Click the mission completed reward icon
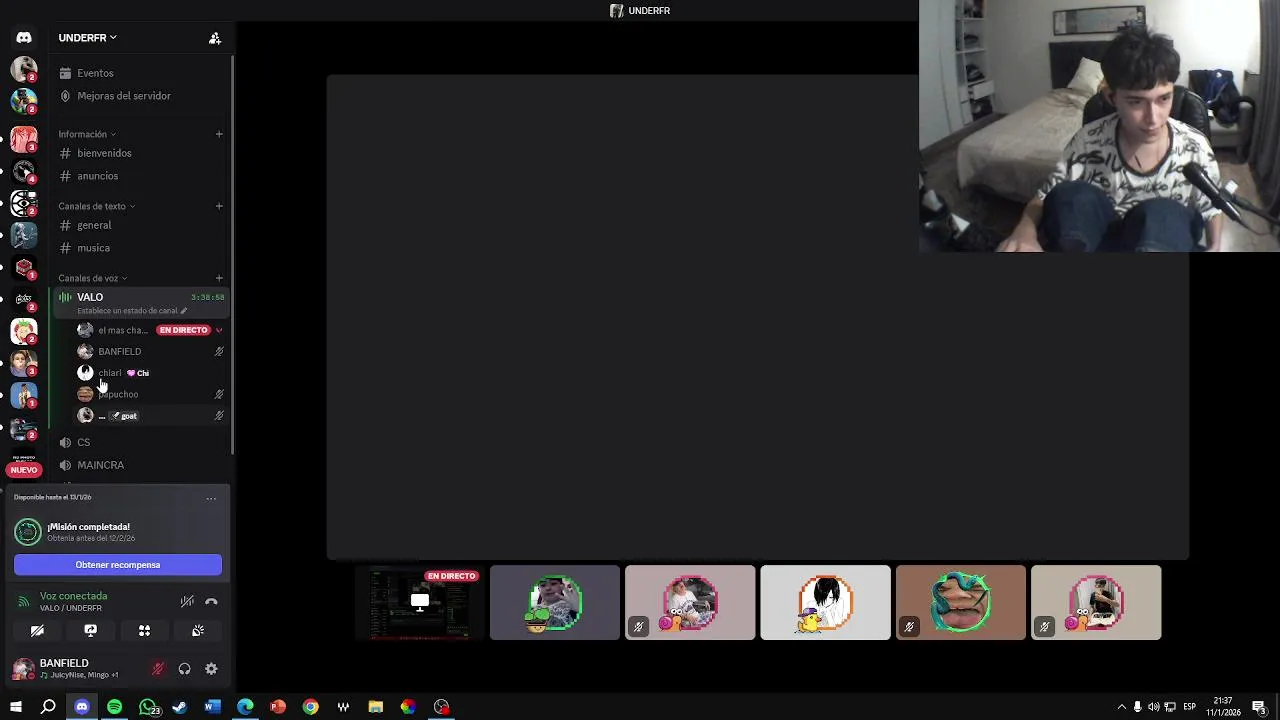 tap(28, 532)
